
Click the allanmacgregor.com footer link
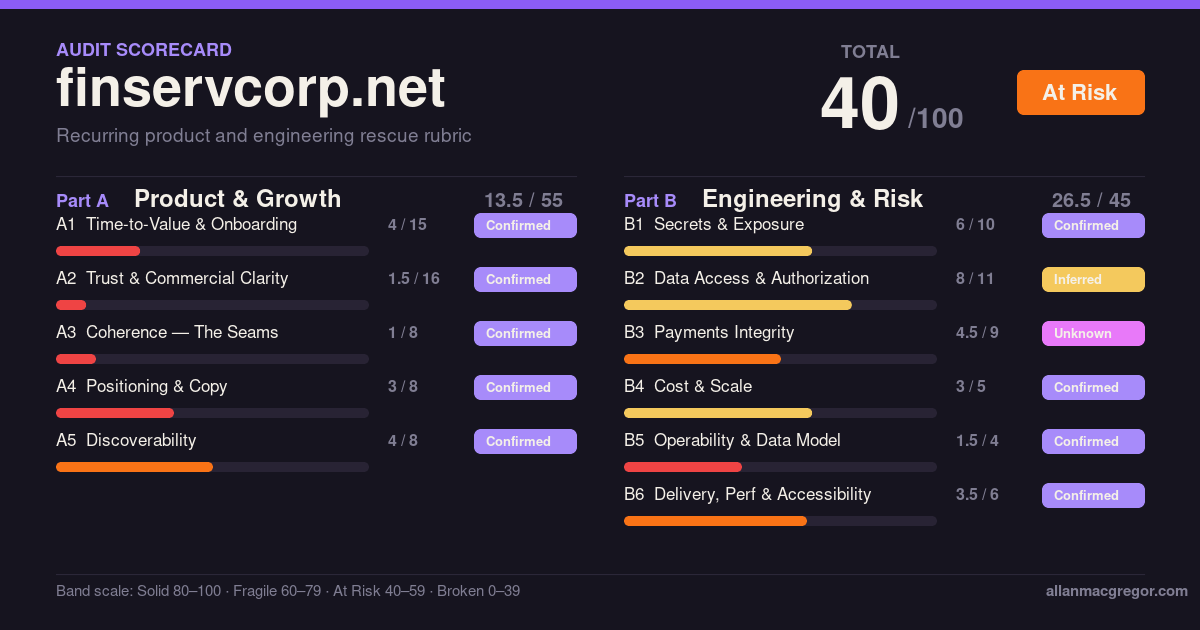tap(1116, 591)
